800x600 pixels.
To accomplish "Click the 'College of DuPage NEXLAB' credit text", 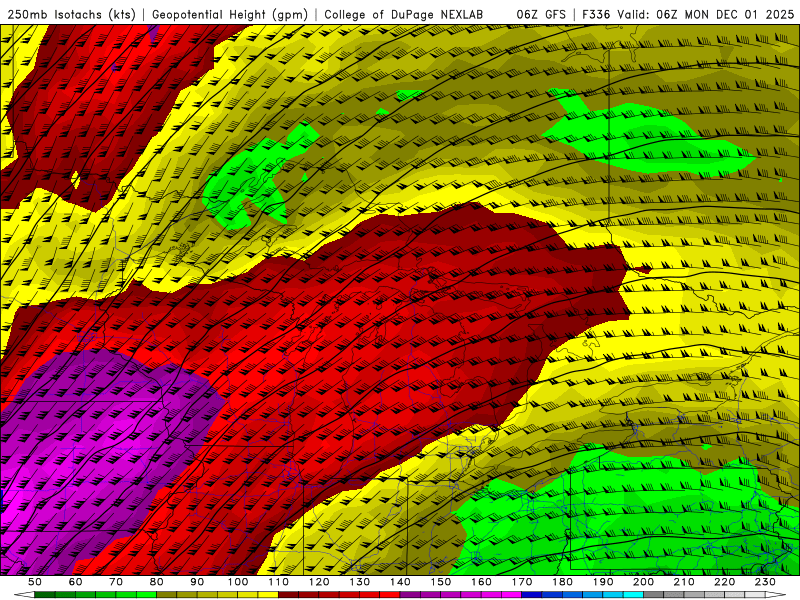I will point(404,14).
